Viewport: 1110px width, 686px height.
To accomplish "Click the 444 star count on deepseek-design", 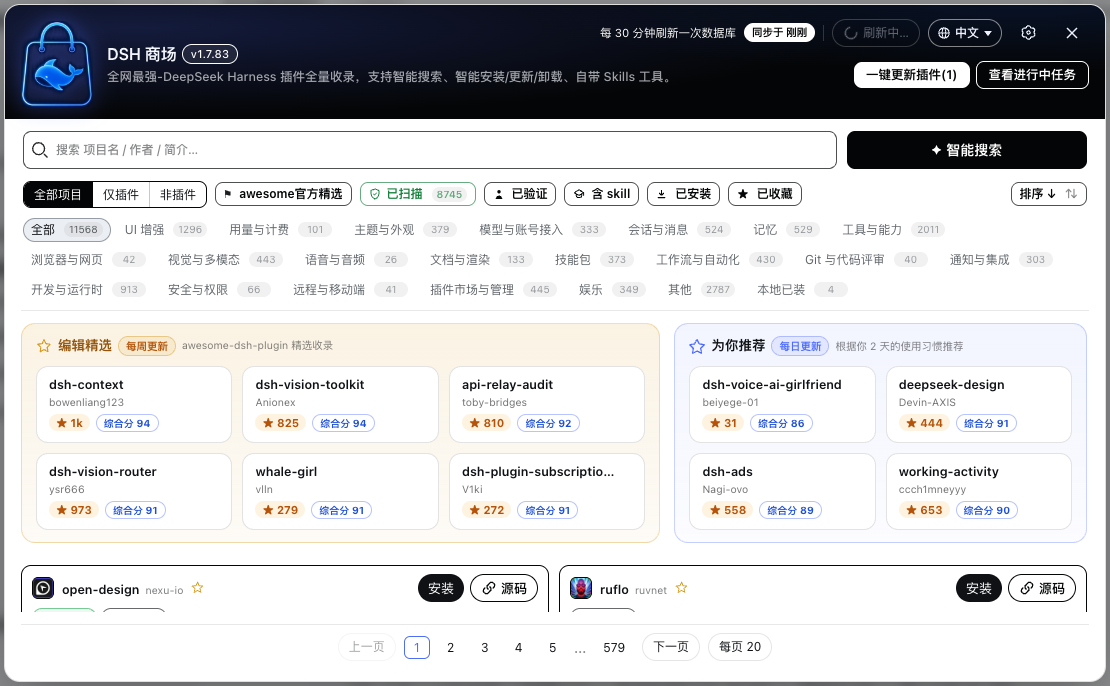I will point(925,423).
